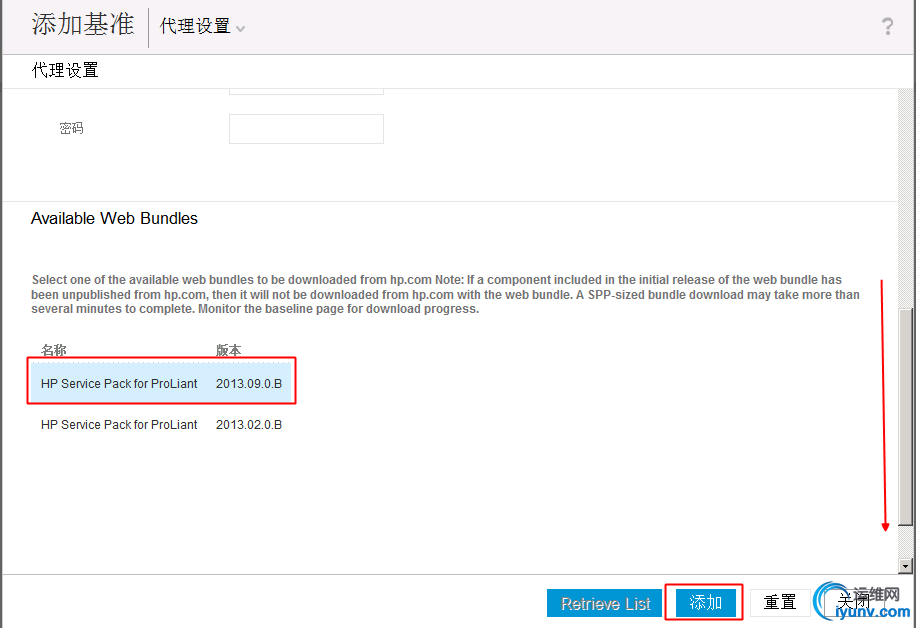Click the 密码 field label
This screenshot has height=628, width=916.
(x=71, y=128)
